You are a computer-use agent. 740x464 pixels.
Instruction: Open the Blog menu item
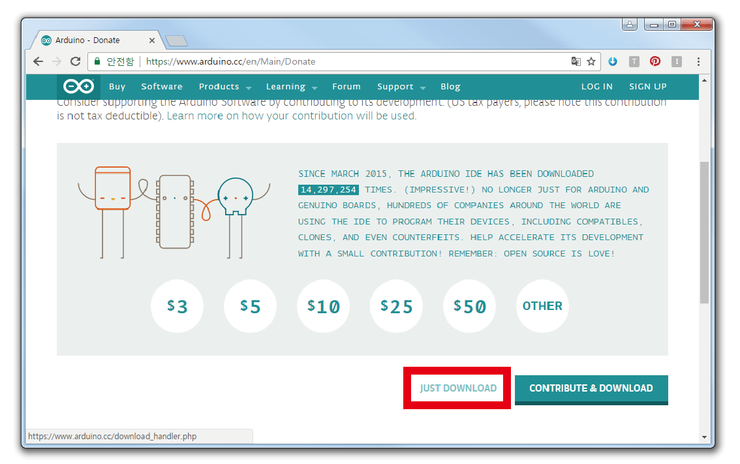click(450, 86)
